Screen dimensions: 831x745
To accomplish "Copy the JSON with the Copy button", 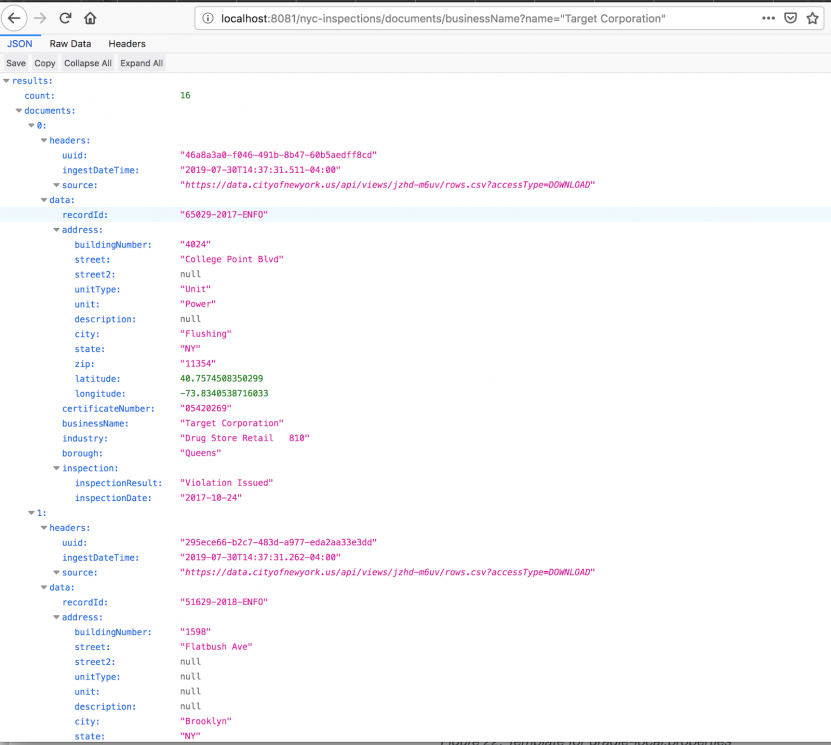I will [x=44, y=62].
